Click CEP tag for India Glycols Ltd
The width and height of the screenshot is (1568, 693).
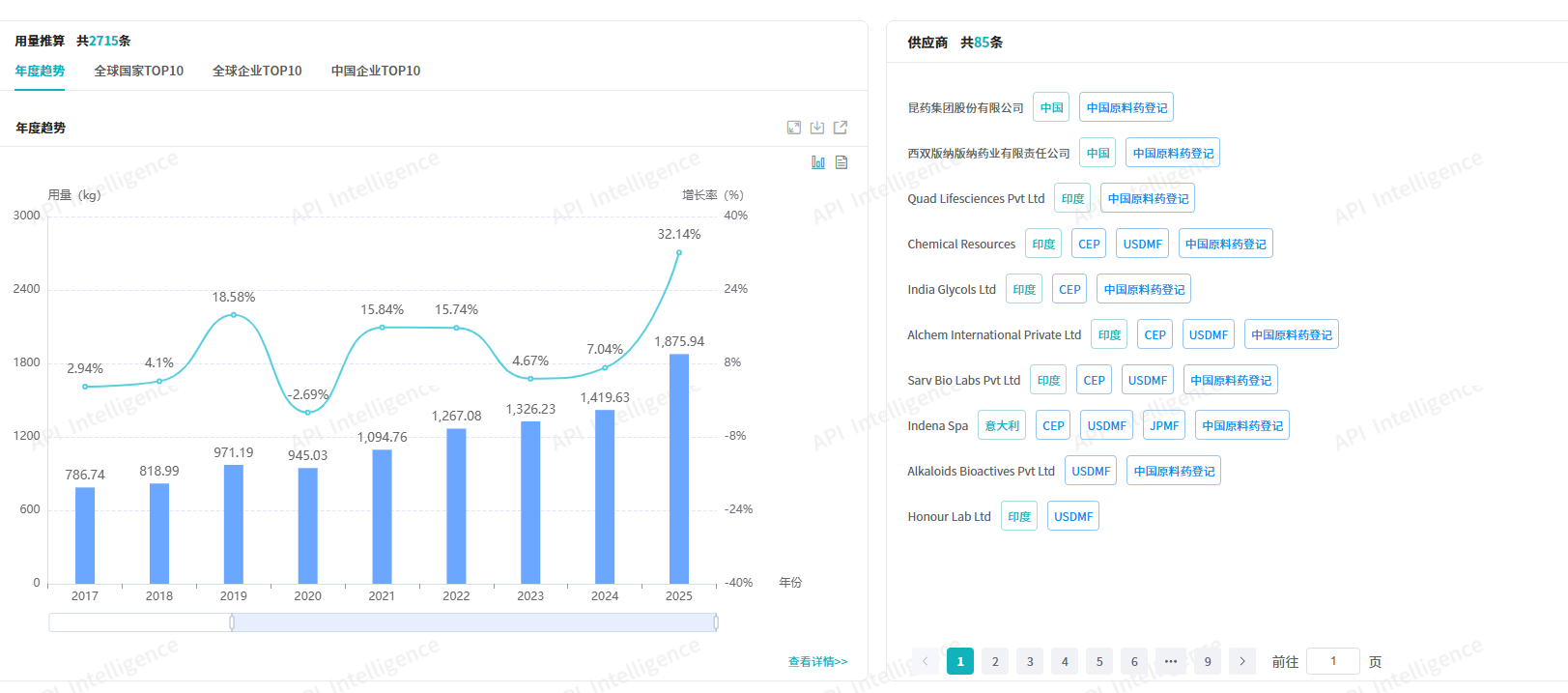[x=1069, y=290]
